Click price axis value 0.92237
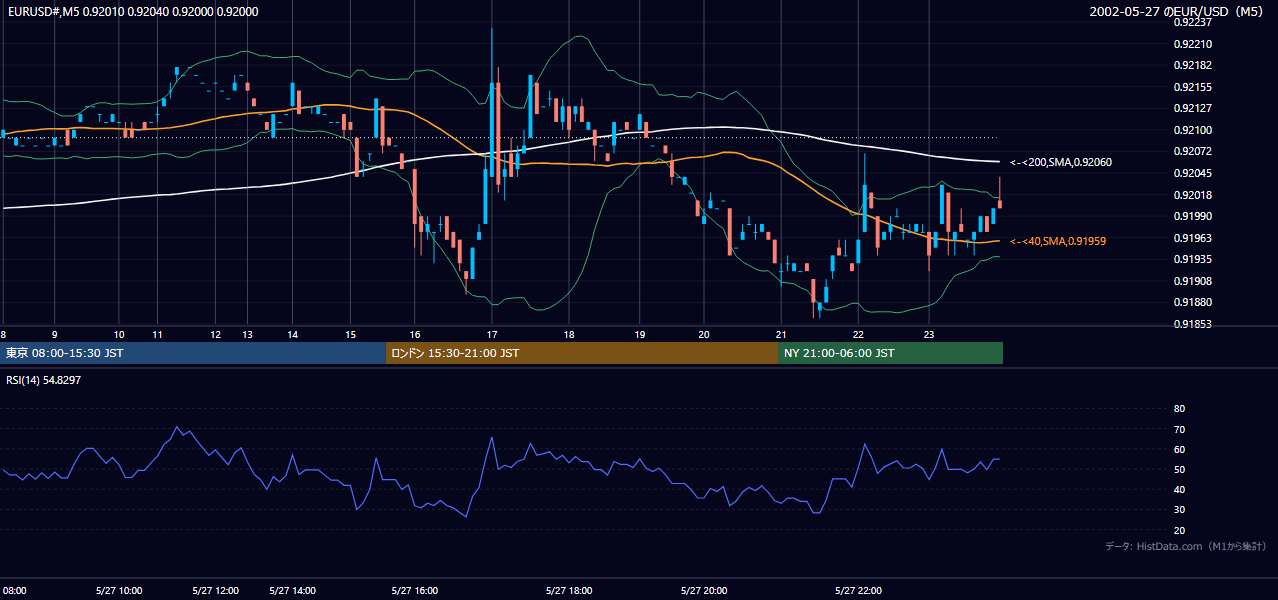Screen dimensions: 1278x600 point(1192,22)
